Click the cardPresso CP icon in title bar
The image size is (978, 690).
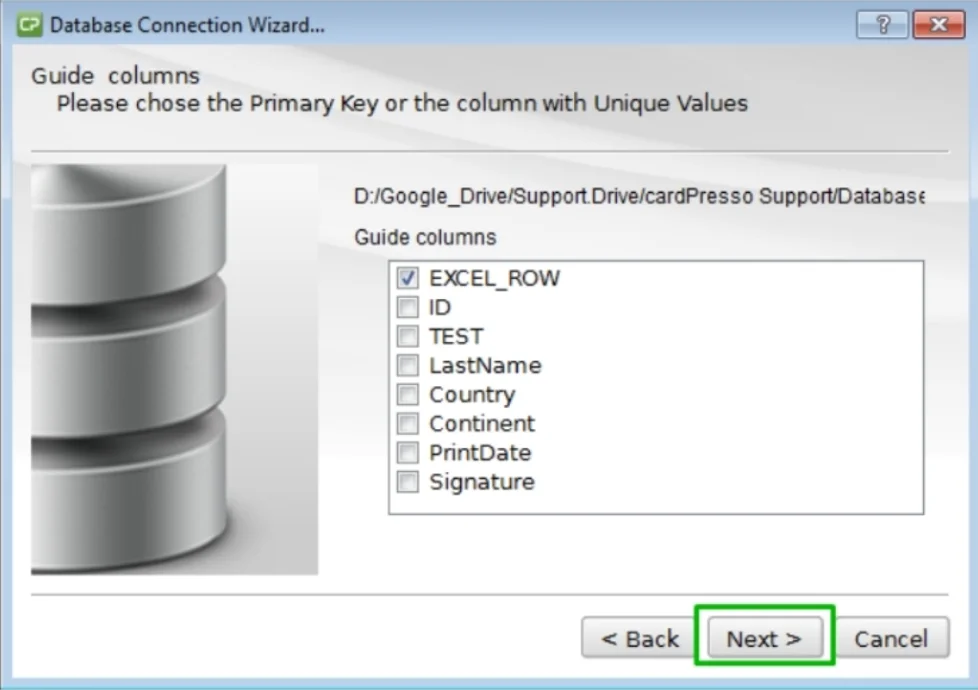[x=29, y=25]
